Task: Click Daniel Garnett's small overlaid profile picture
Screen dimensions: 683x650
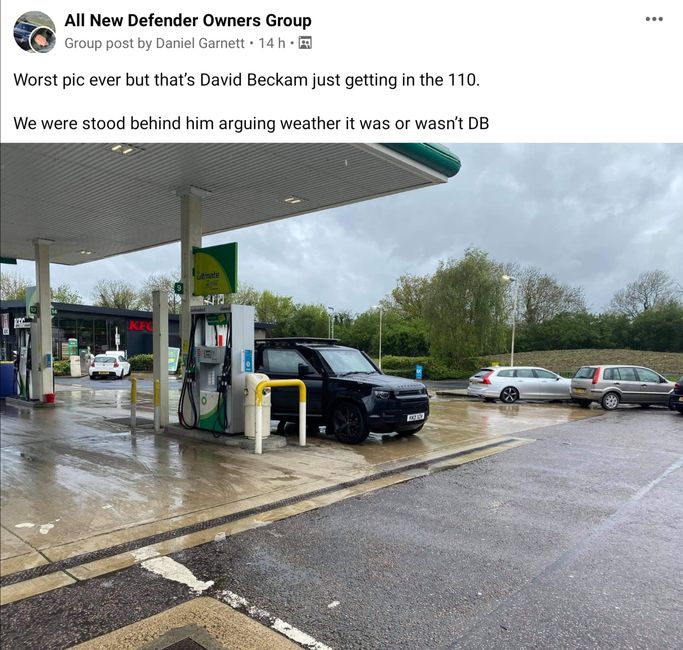Action: click(42, 41)
